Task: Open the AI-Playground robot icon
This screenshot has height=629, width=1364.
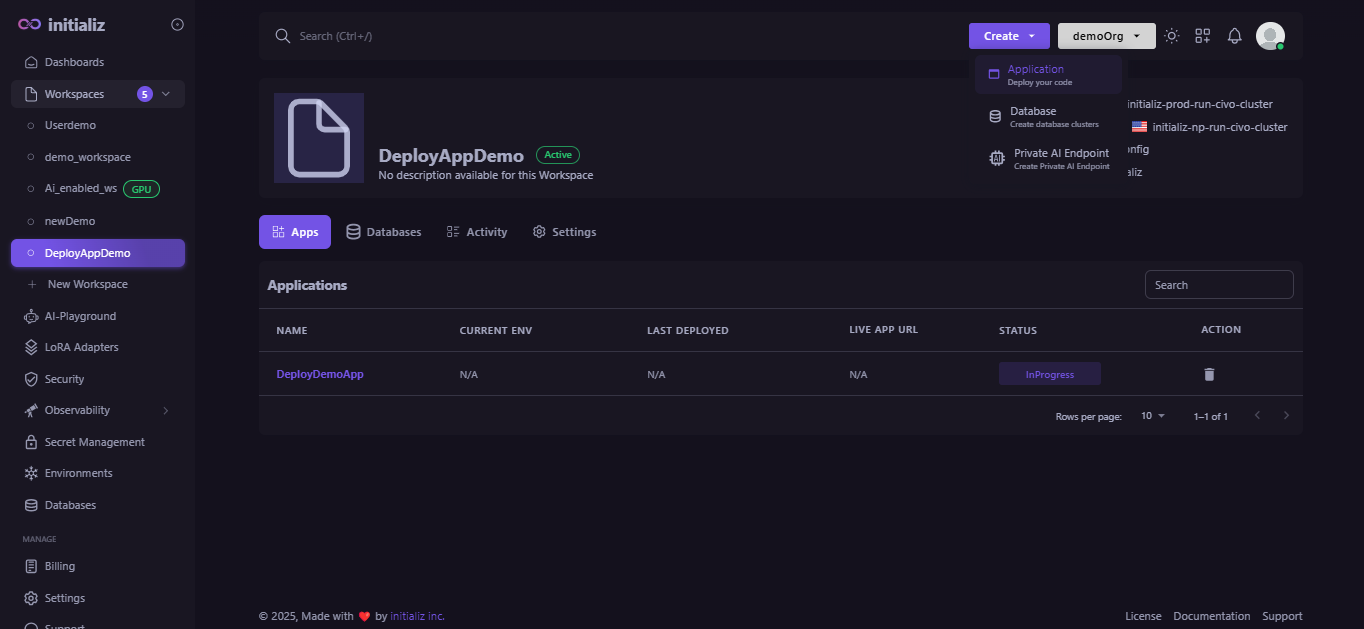Action: click(31, 316)
